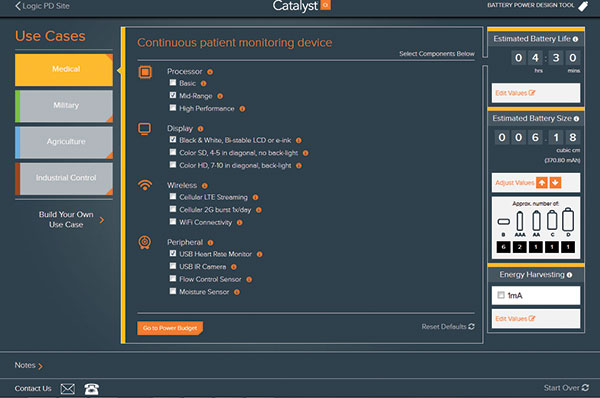Click the Catalyst logo
Screen dimensions: 600x398
pos(302,6)
